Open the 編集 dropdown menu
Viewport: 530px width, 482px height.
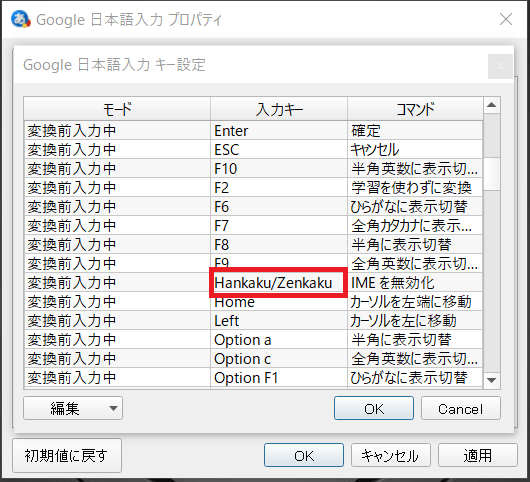(73, 408)
